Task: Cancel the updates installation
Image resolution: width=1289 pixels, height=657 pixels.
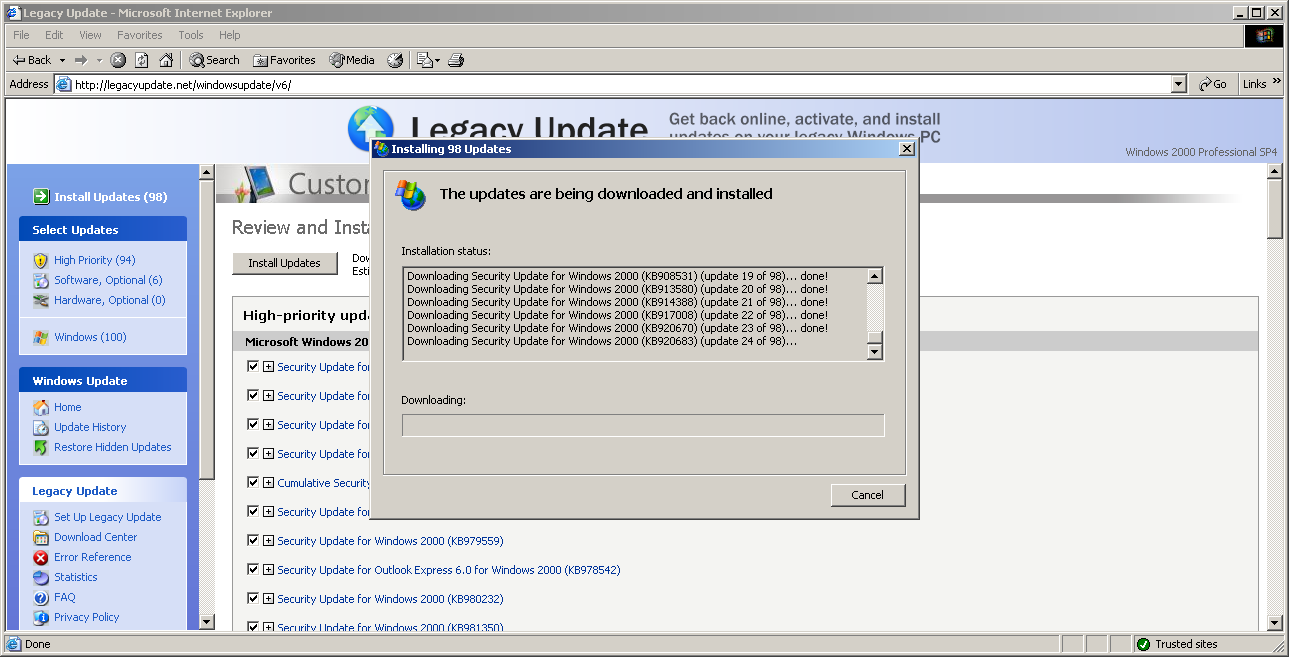Action: click(x=866, y=495)
